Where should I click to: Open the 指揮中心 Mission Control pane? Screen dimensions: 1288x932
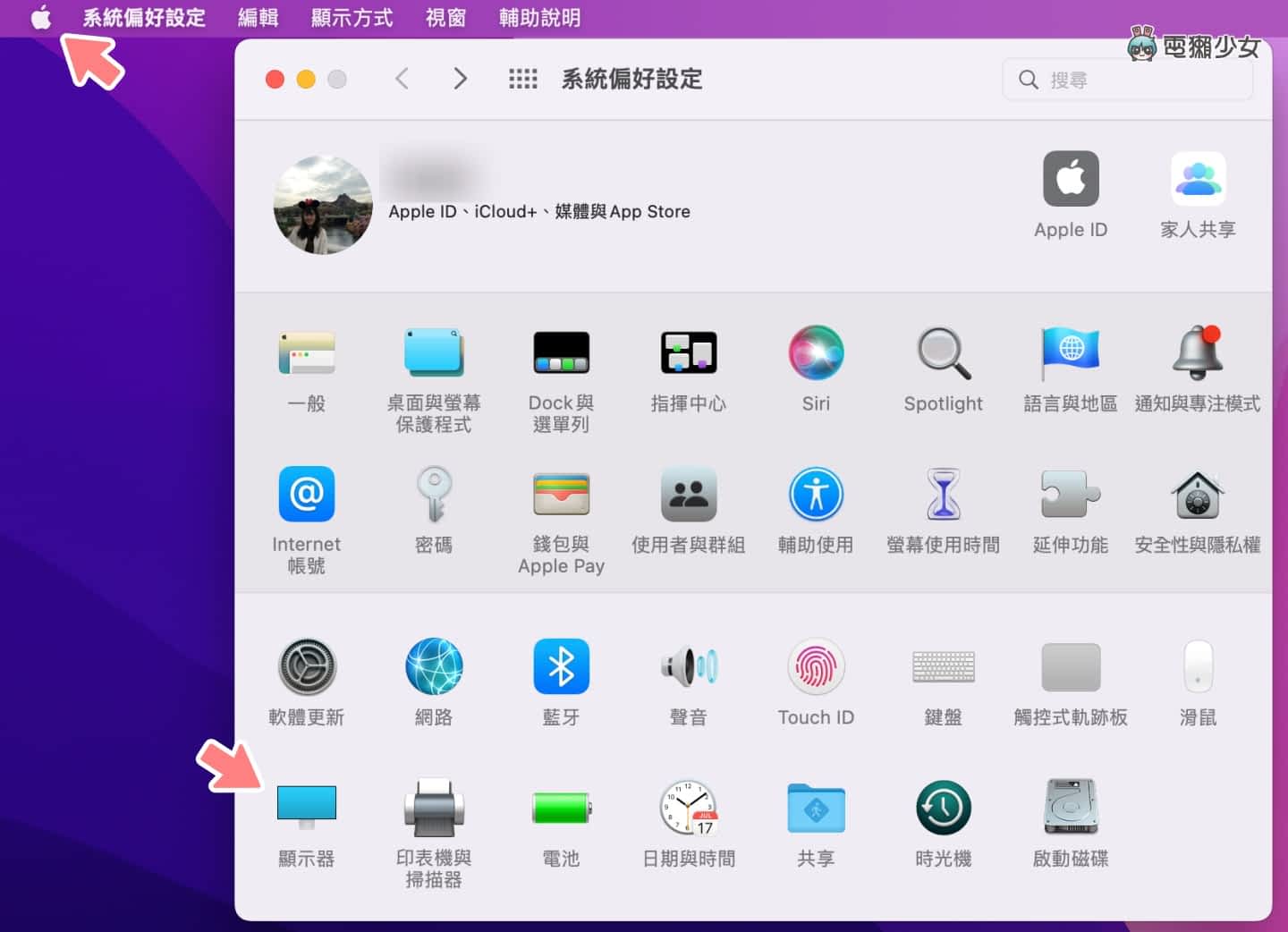[688, 353]
